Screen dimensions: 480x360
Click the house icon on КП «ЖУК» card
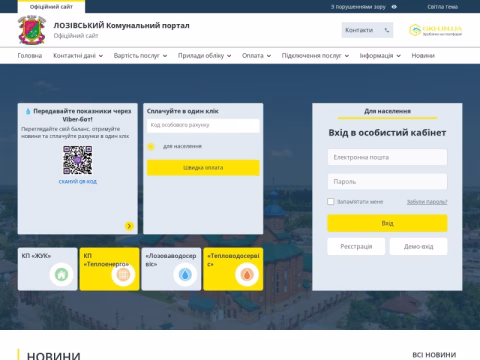61,275
